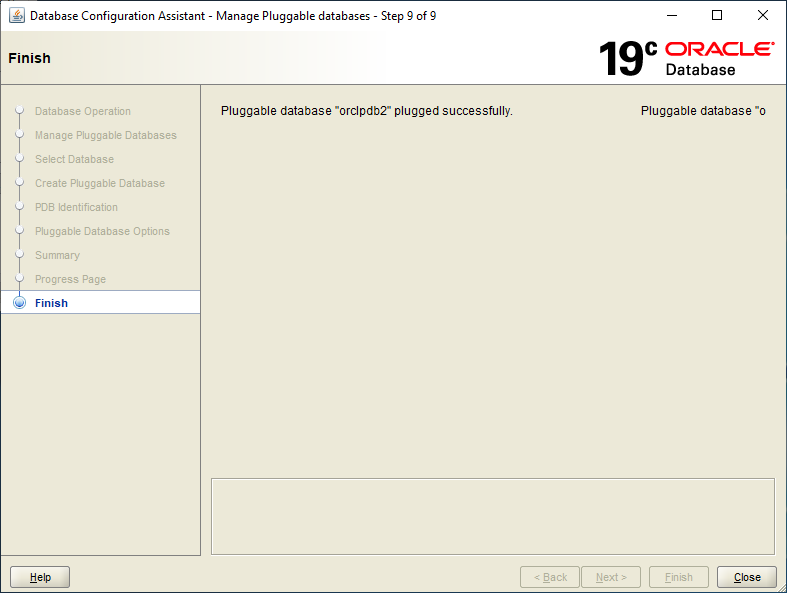Close window using title bar X
Image resolution: width=787 pixels, height=593 pixels.
(762, 16)
